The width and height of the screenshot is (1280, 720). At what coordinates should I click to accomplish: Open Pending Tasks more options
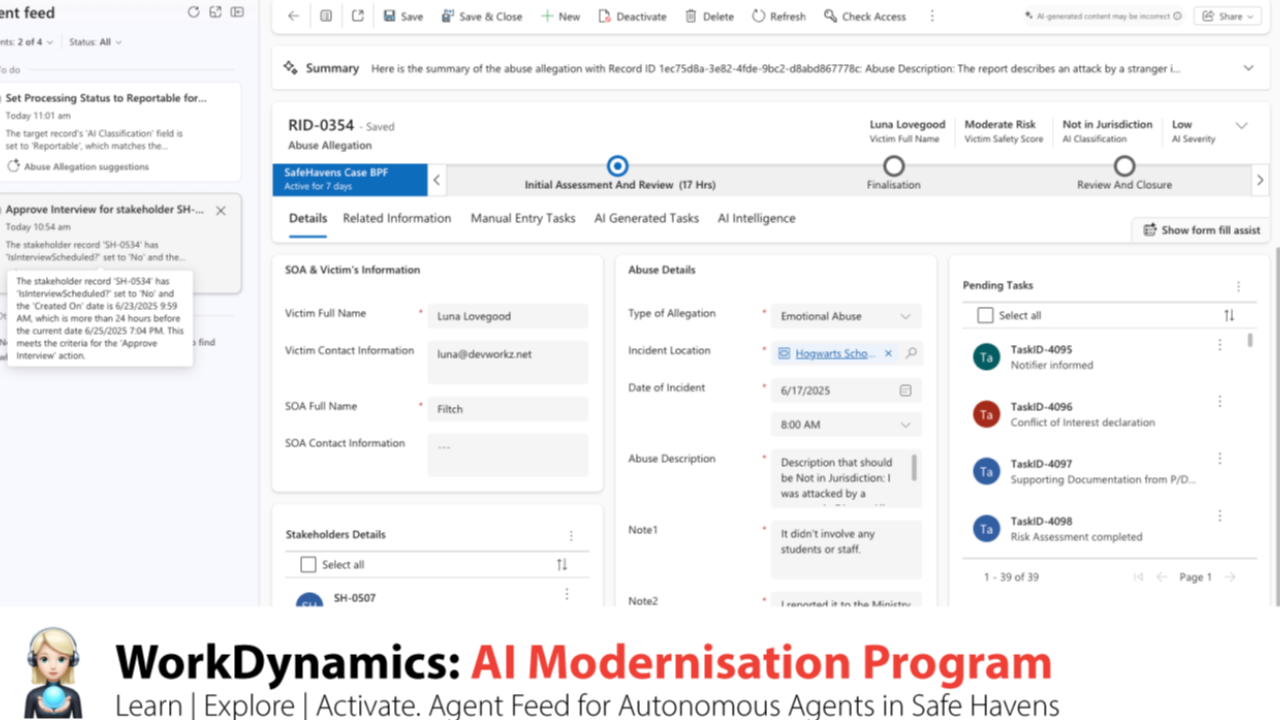(1238, 286)
